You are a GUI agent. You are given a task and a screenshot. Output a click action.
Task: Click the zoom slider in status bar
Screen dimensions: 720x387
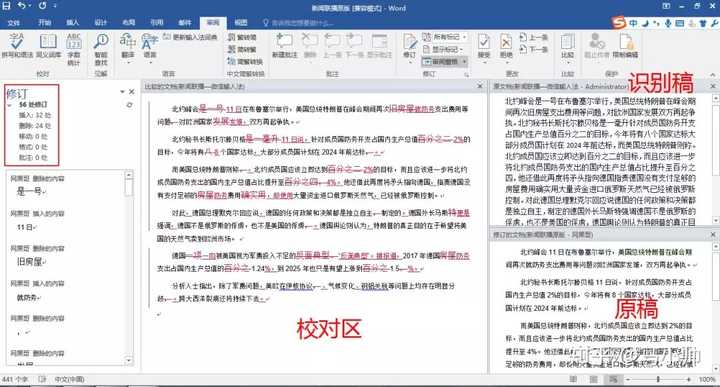pos(658,379)
